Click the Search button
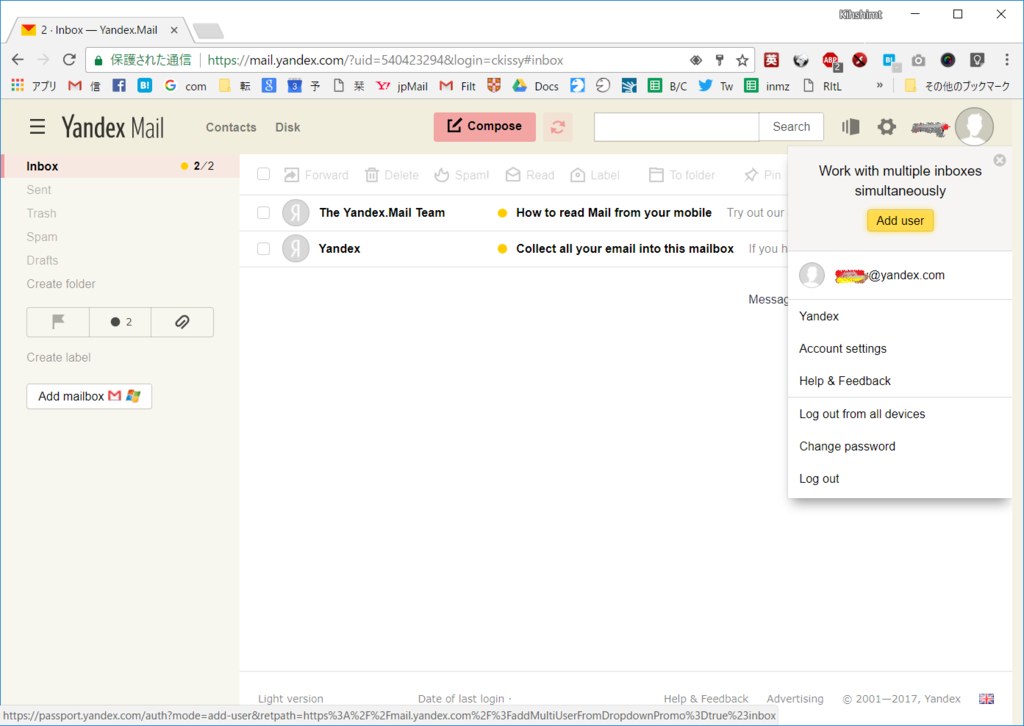 791,127
